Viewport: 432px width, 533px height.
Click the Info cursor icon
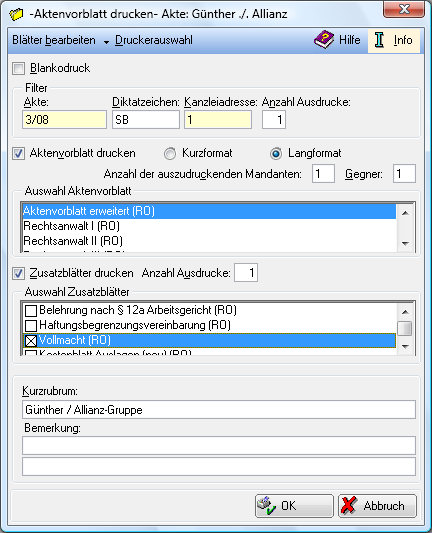point(379,40)
